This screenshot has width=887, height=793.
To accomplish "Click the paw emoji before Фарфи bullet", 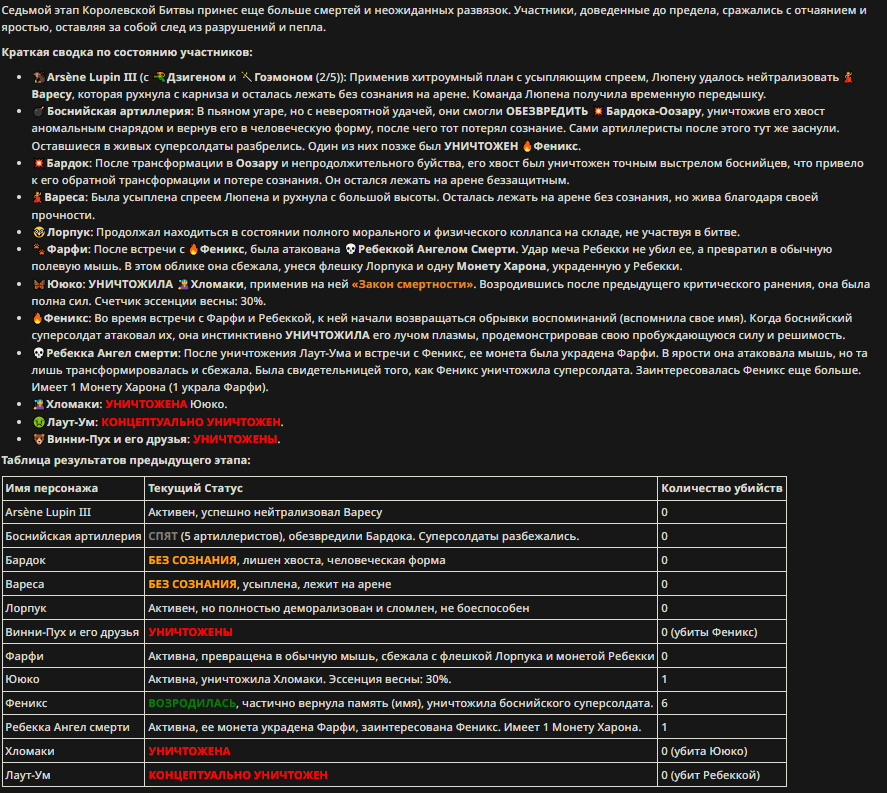I will click(38, 249).
